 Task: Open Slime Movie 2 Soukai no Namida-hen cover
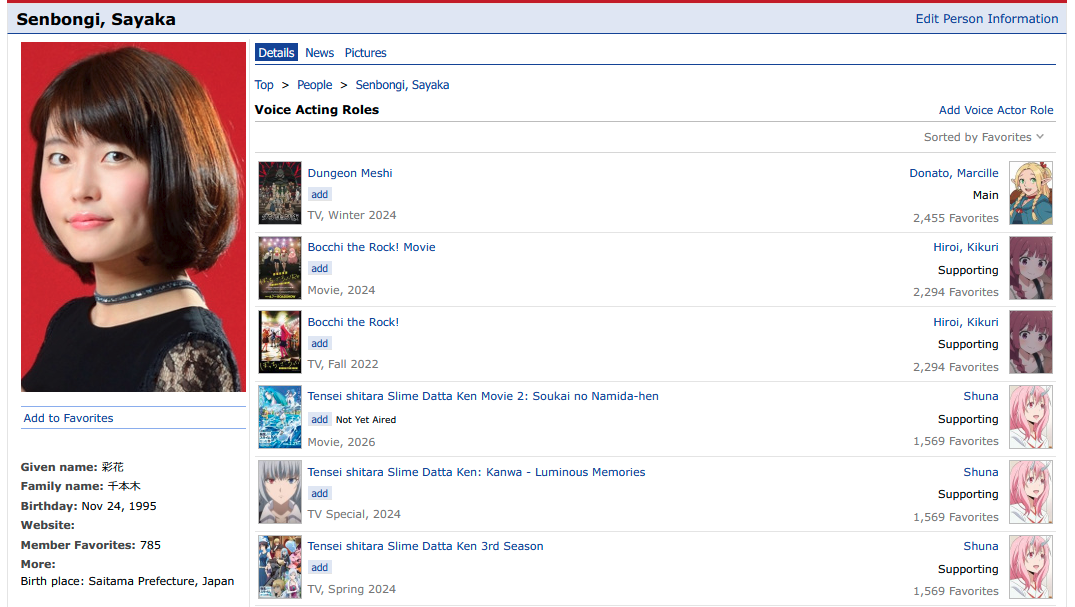coord(280,417)
